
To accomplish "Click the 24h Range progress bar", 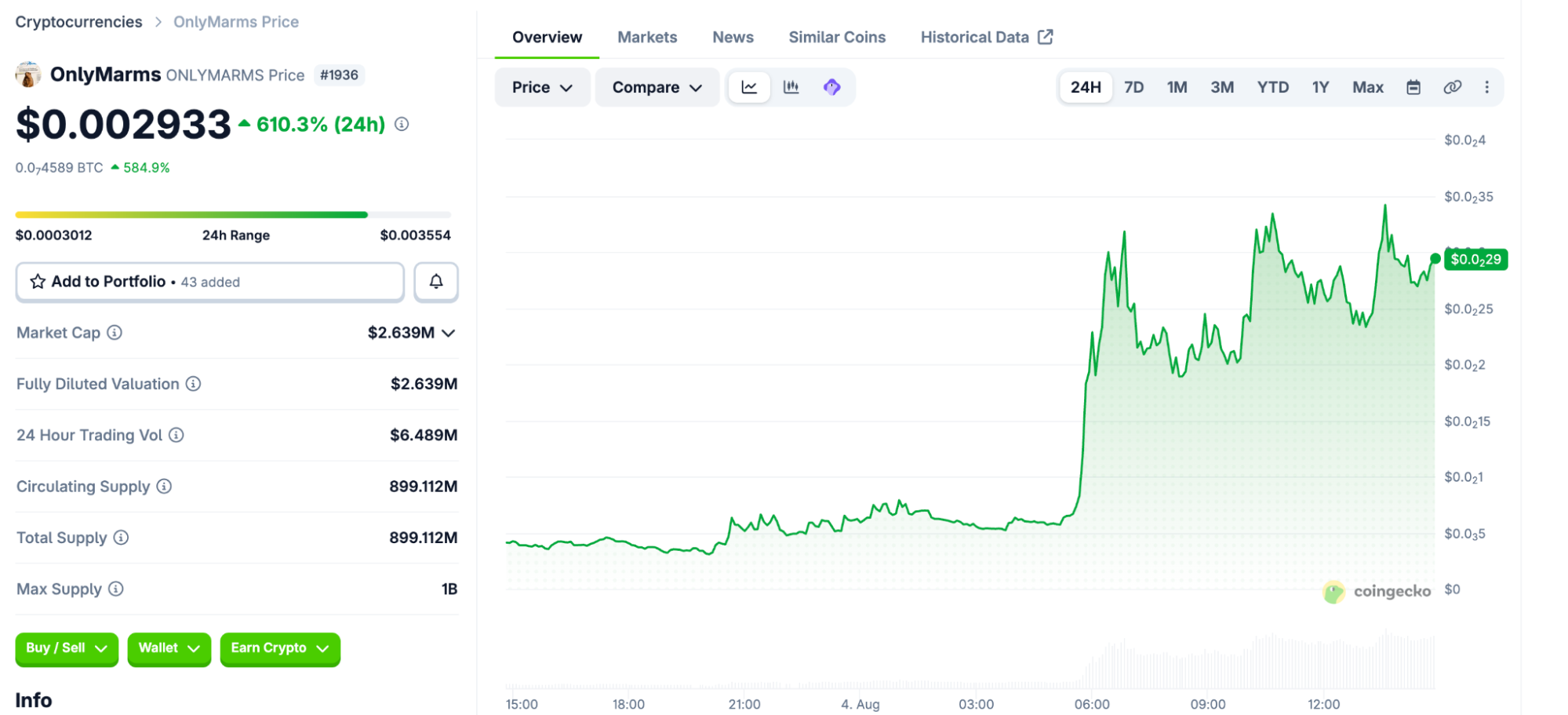I will (233, 214).
